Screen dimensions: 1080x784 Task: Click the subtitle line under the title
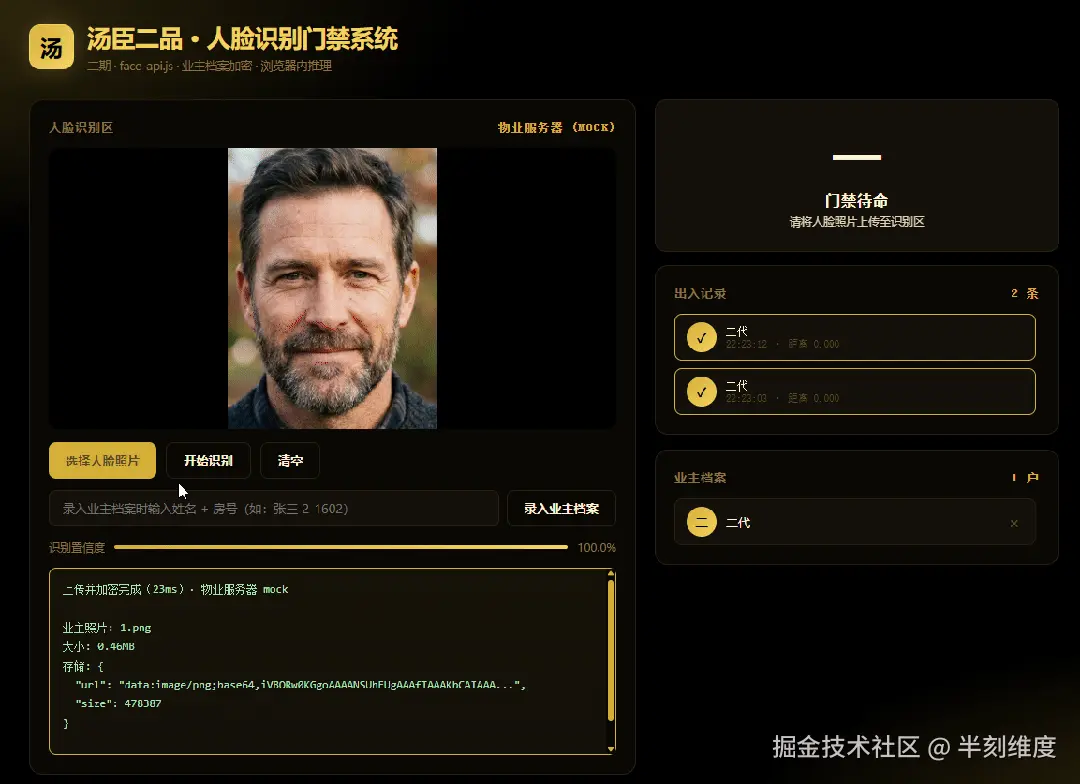209,66
